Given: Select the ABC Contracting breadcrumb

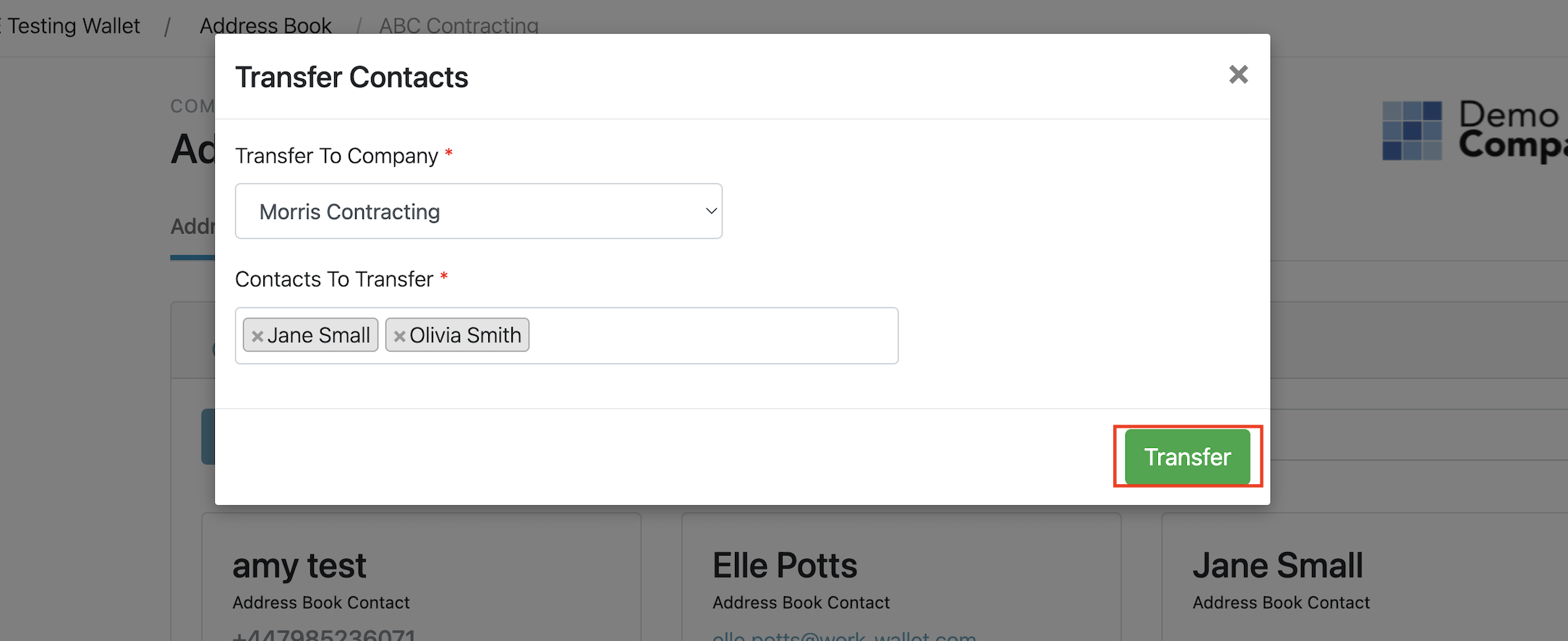Looking at the screenshot, I should tap(459, 26).
